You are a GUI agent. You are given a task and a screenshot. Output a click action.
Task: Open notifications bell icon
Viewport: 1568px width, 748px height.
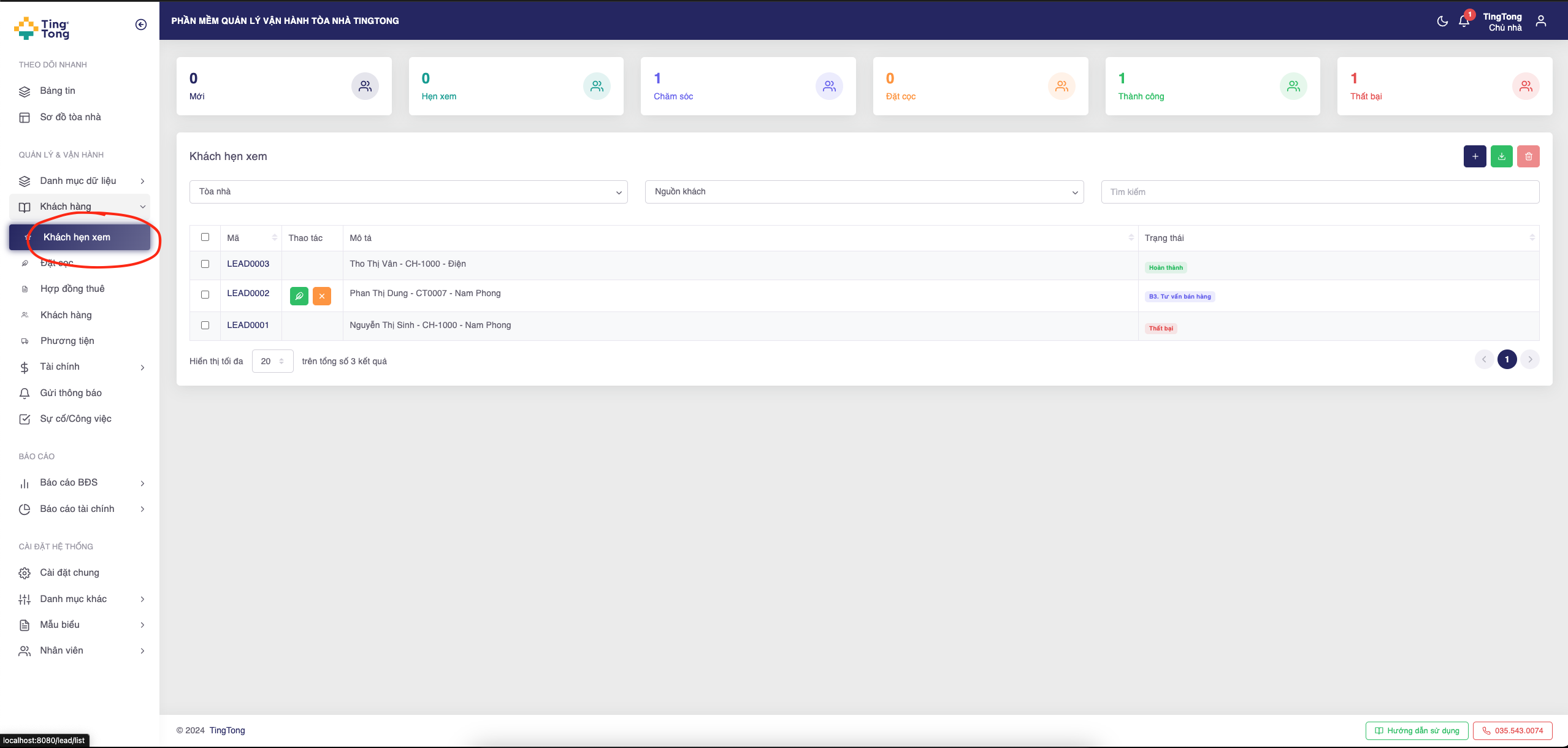[1464, 21]
